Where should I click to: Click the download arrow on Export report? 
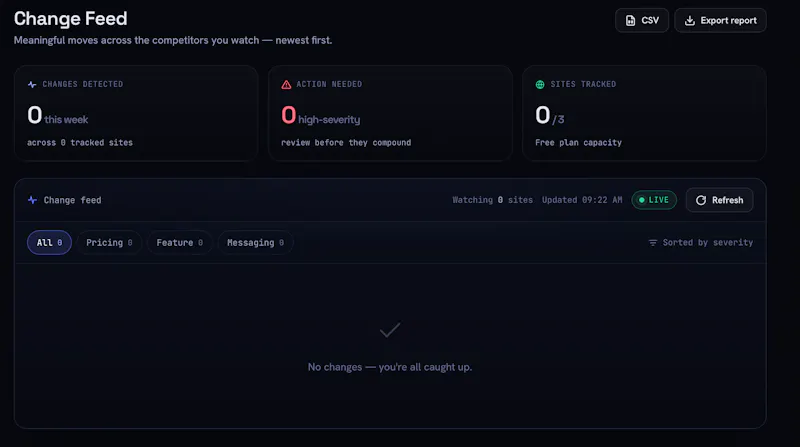click(x=689, y=20)
